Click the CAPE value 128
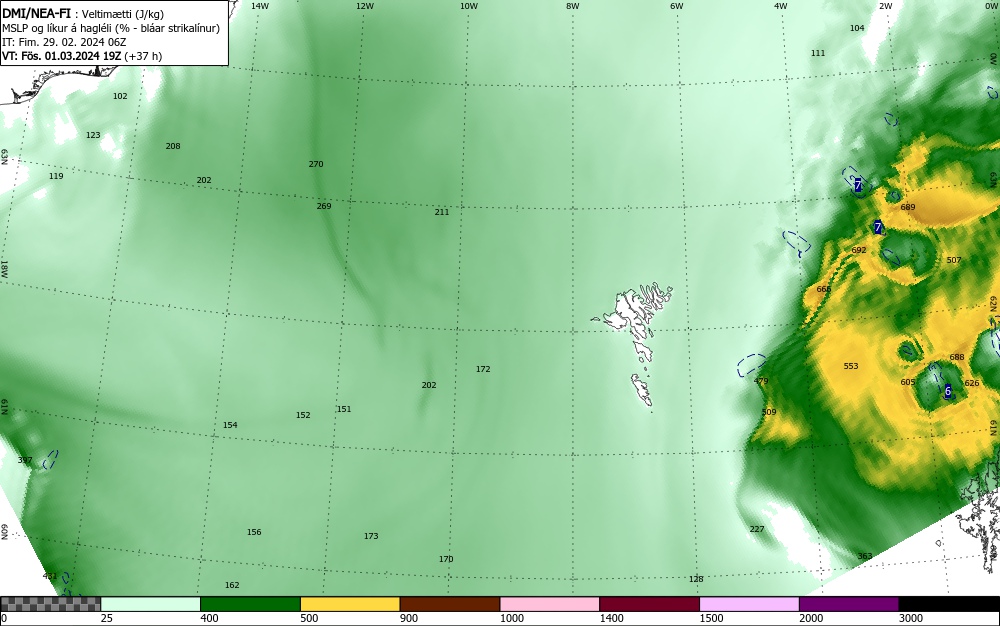 (696, 579)
